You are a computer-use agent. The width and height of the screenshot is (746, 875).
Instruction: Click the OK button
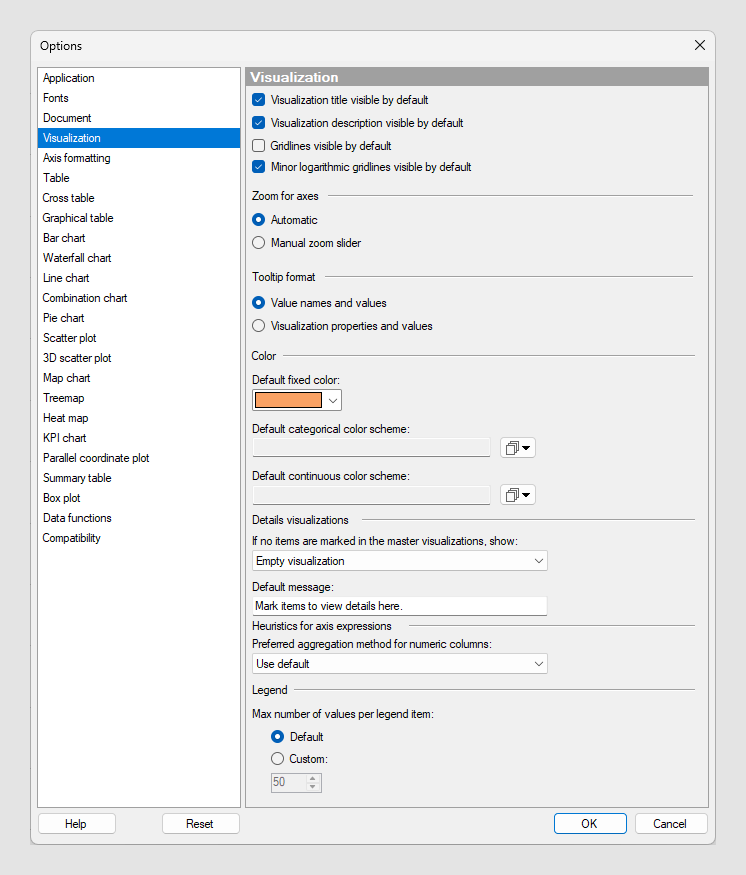pyautogui.click(x=590, y=824)
